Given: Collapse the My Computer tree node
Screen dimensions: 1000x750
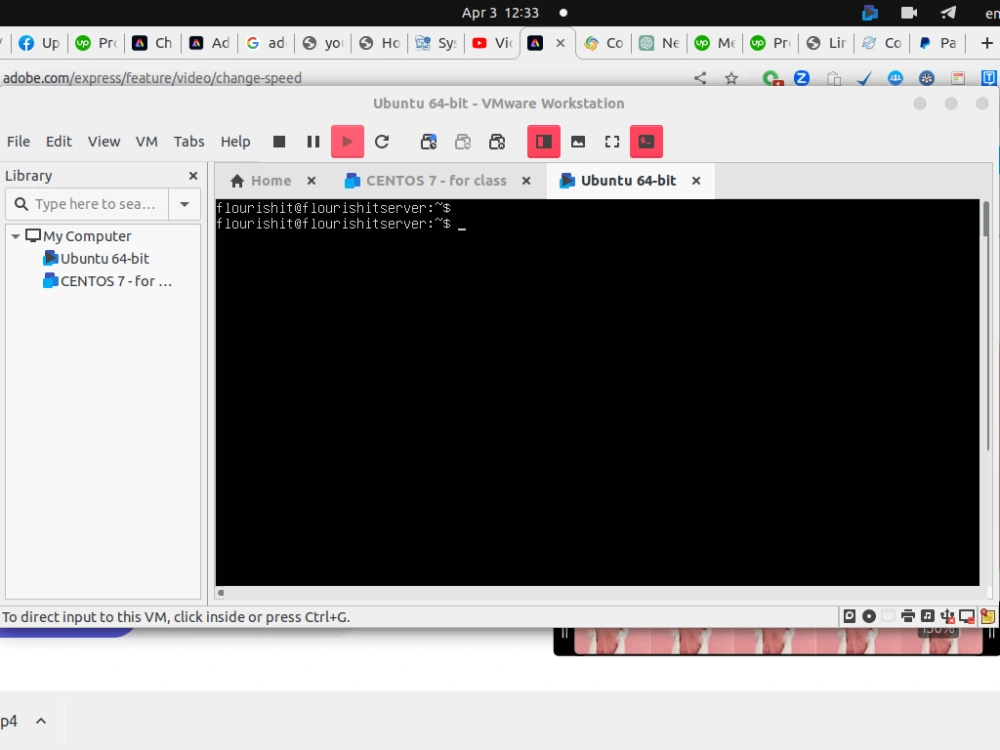Looking at the screenshot, I should (x=16, y=236).
